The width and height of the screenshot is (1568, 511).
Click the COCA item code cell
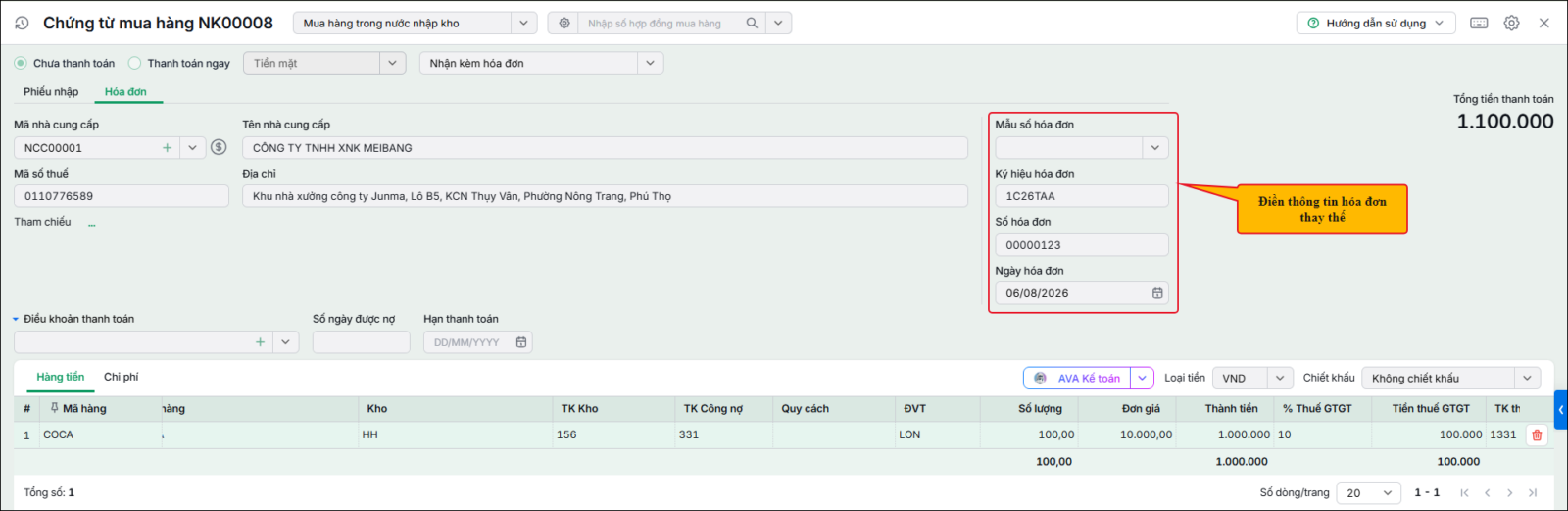pos(100,434)
